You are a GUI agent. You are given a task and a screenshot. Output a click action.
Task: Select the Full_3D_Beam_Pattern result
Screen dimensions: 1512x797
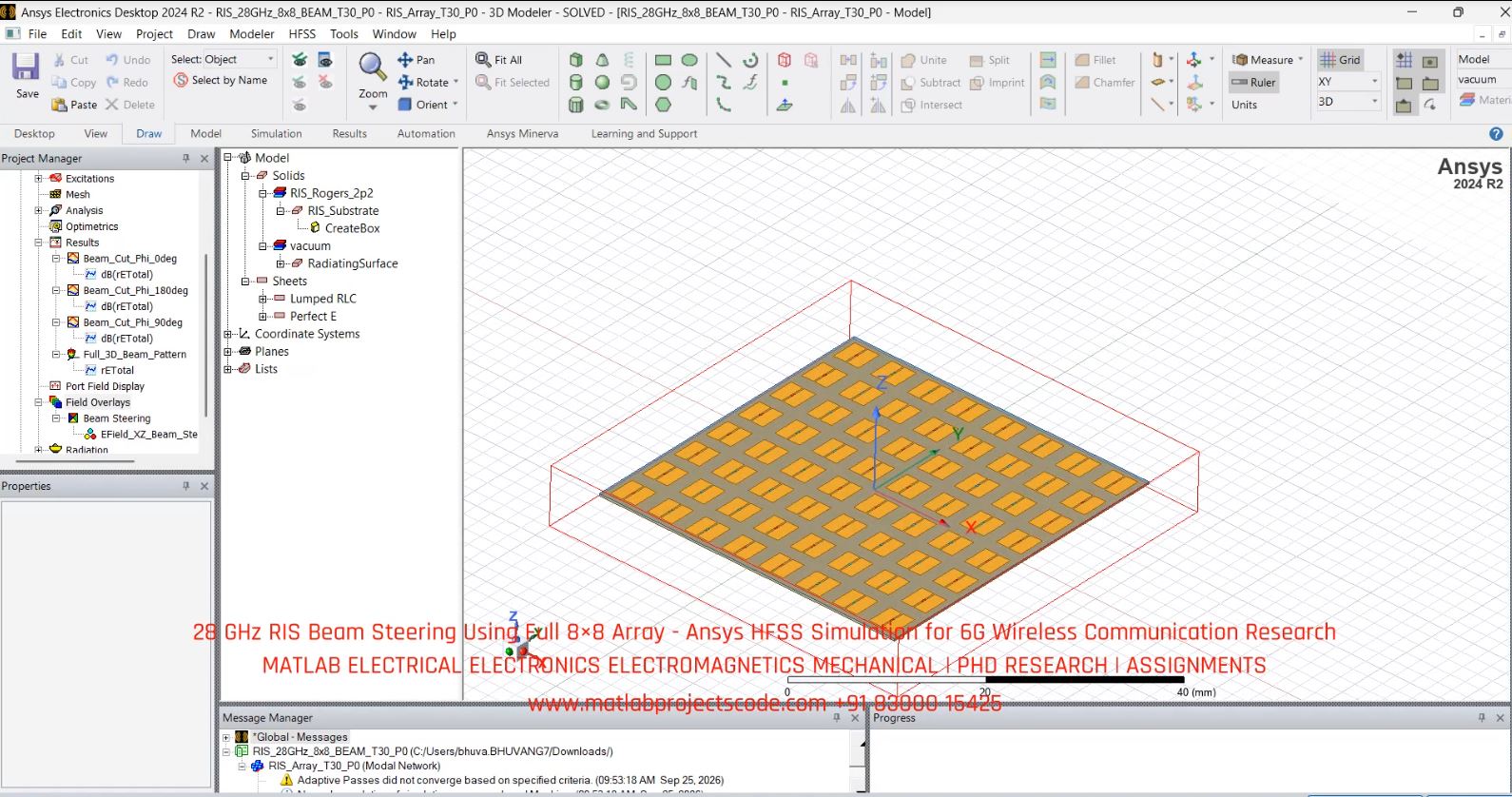click(x=135, y=355)
